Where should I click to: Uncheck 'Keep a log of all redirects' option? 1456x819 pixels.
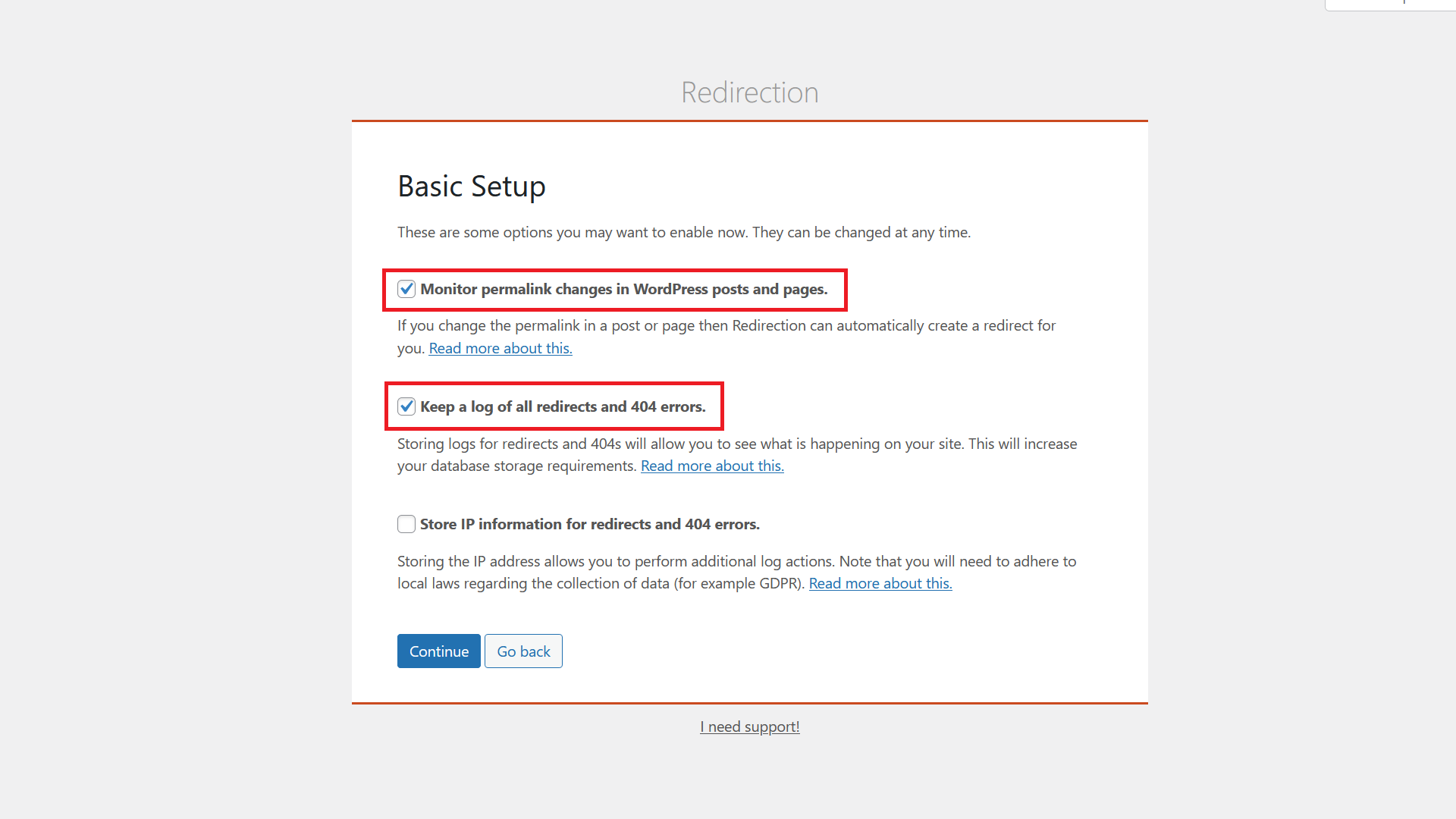406,406
